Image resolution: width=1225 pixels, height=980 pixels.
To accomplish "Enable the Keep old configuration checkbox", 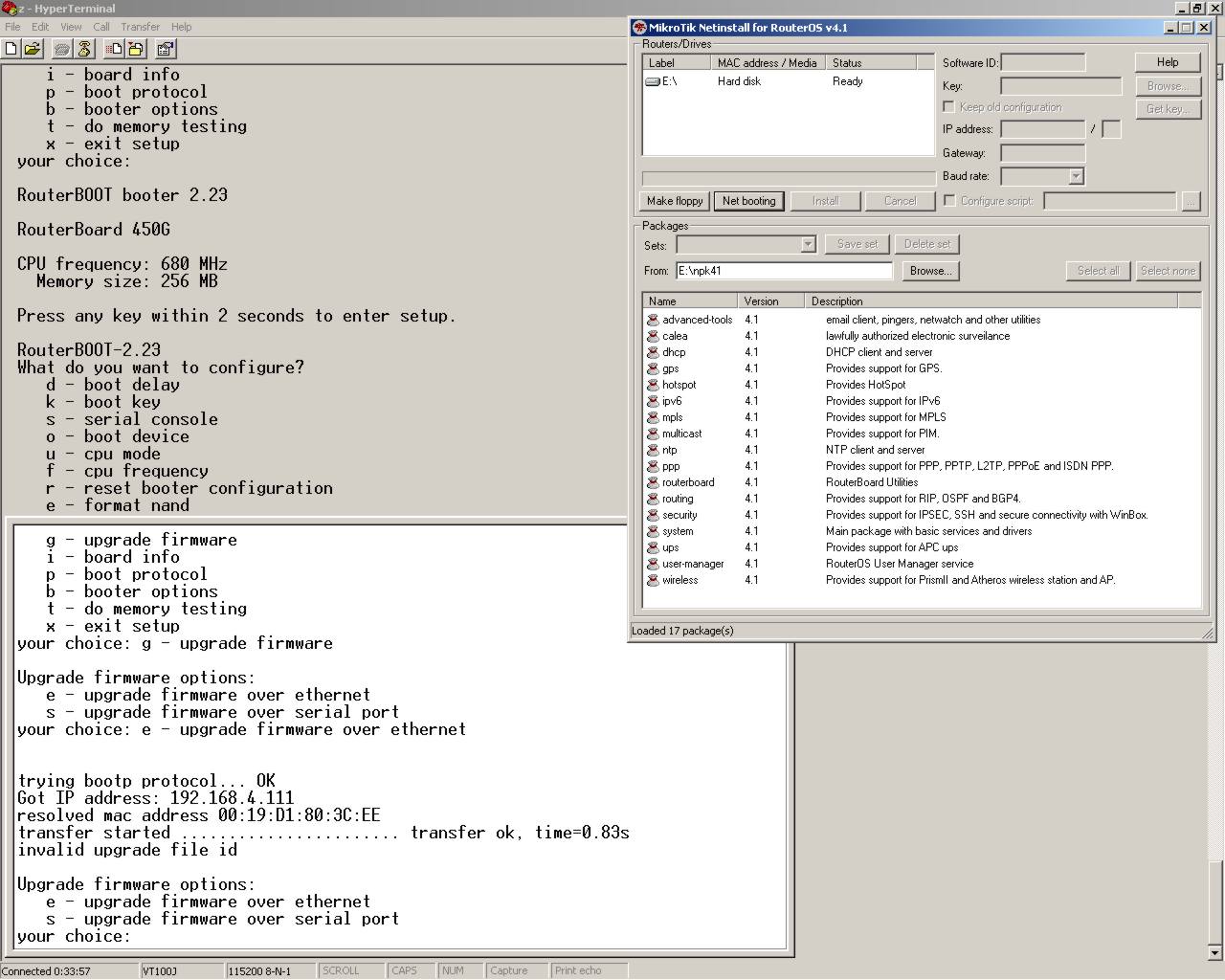I will (x=948, y=107).
